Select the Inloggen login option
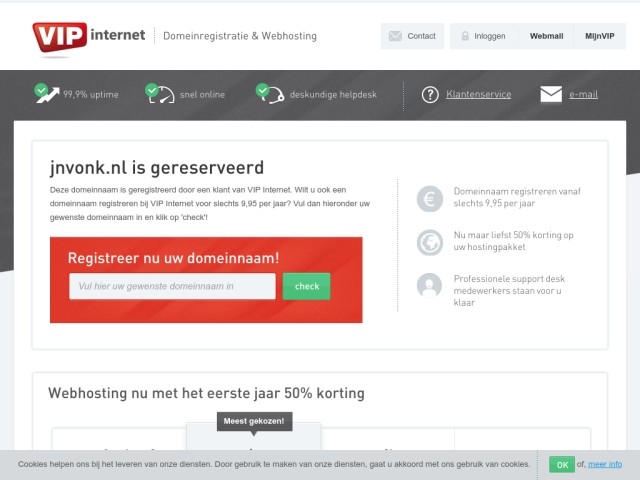Image resolution: width=640 pixels, height=480 pixels. click(x=484, y=36)
